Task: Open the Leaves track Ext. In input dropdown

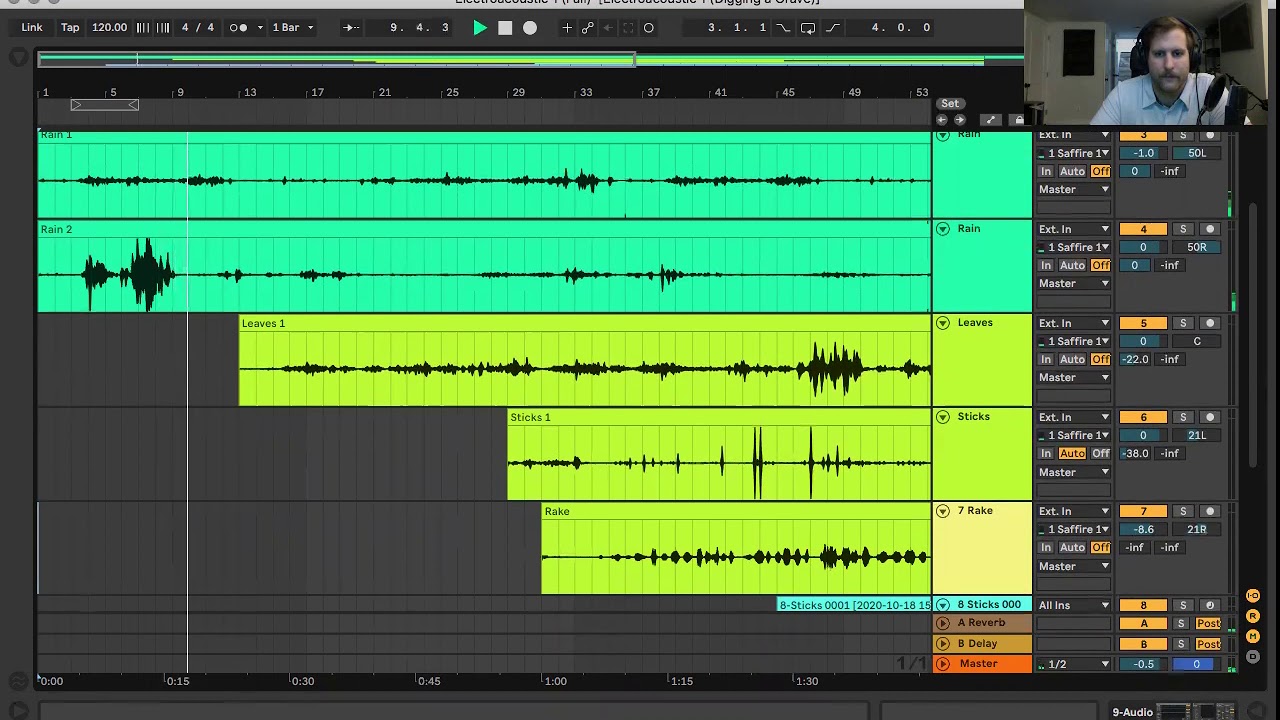Action: click(x=1074, y=323)
